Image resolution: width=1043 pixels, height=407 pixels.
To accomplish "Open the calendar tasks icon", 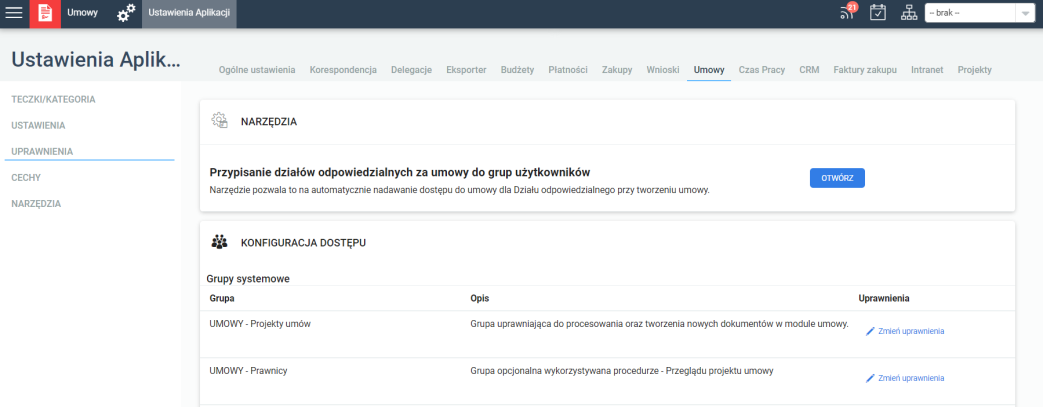I will pyautogui.click(x=878, y=13).
